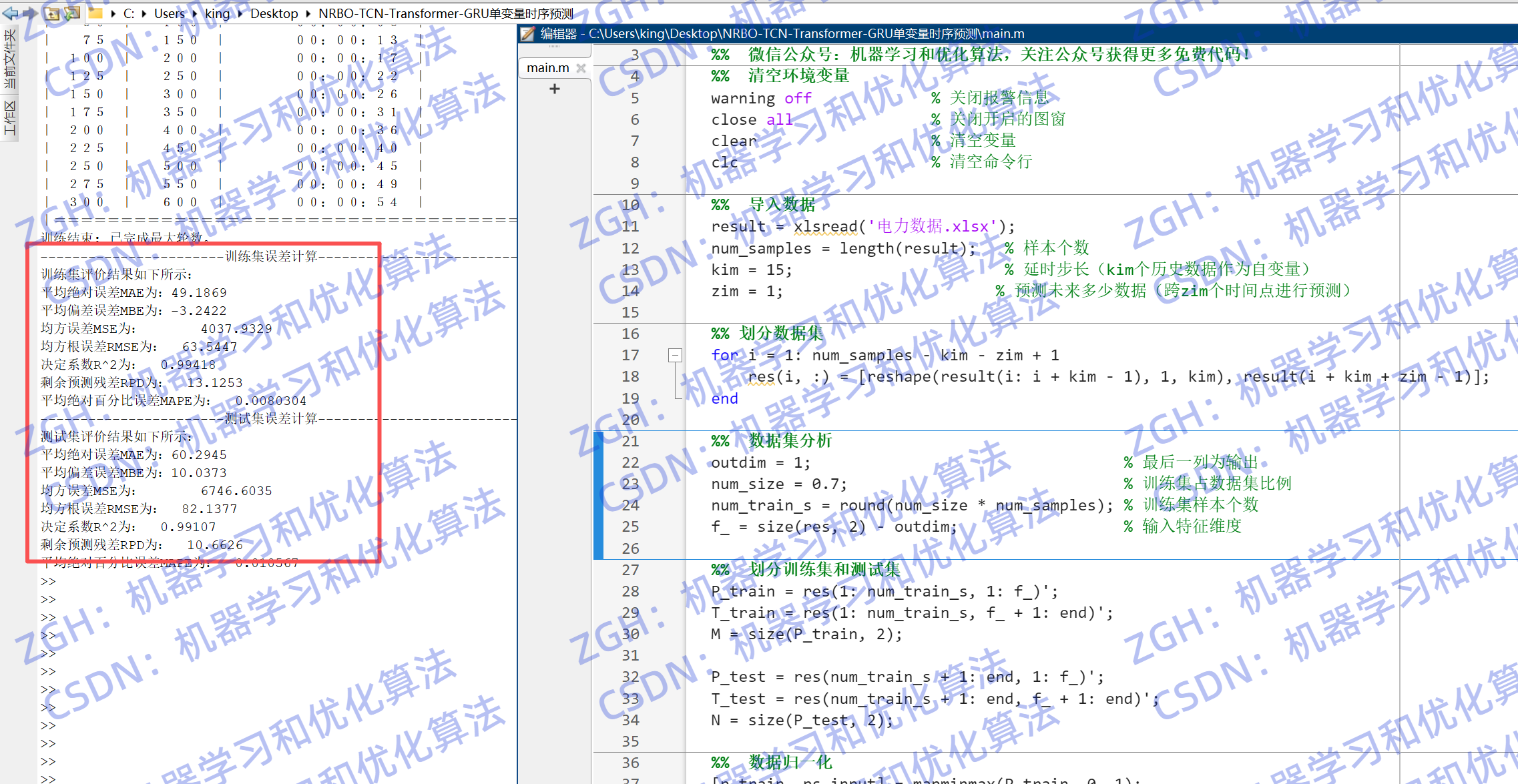Click the yellow folder icon in address bar
Image resolution: width=1518 pixels, height=784 pixels.
click(96, 13)
